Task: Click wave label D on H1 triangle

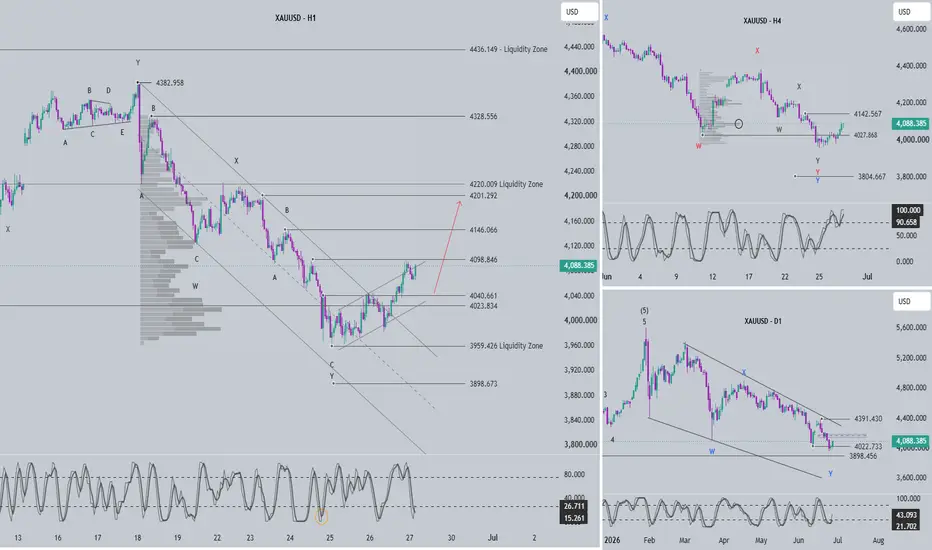Action: click(108, 91)
